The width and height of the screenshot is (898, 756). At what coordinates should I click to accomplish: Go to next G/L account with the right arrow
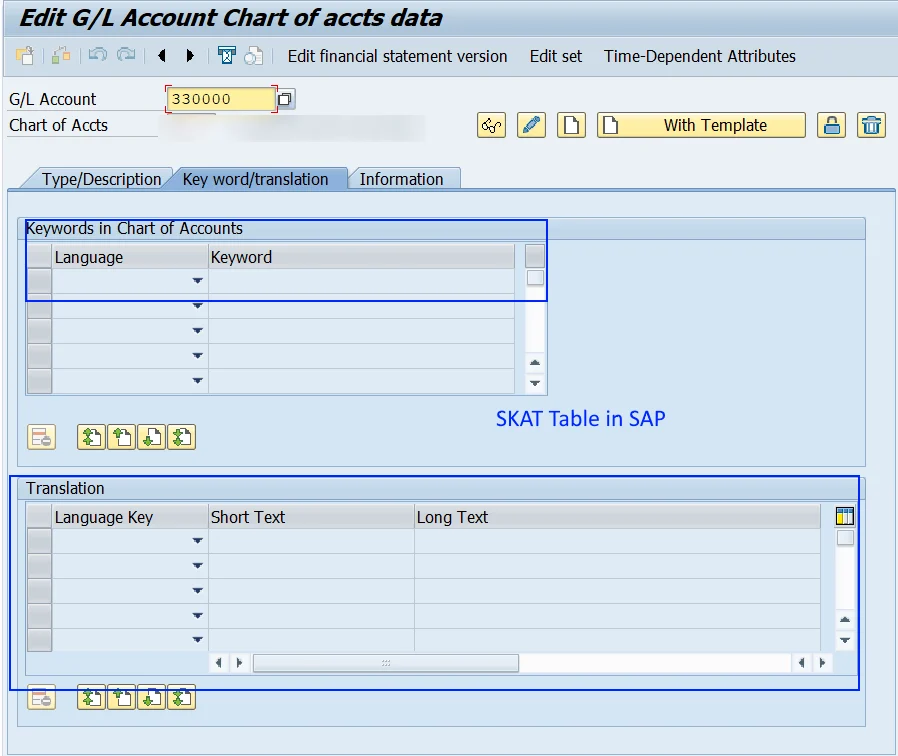190,56
